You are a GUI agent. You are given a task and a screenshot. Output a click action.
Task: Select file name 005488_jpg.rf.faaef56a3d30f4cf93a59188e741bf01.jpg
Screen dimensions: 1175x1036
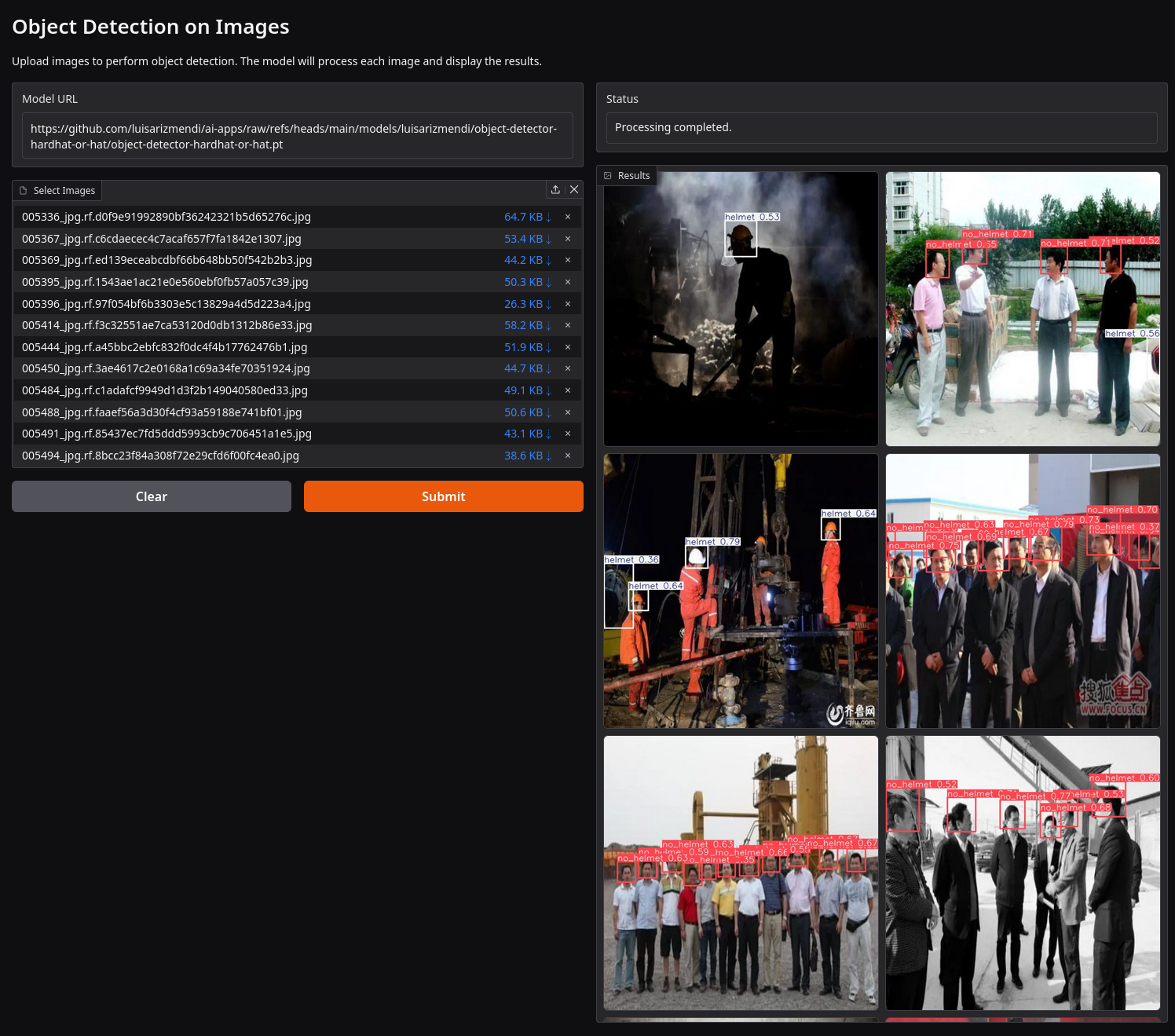(162, 412)
